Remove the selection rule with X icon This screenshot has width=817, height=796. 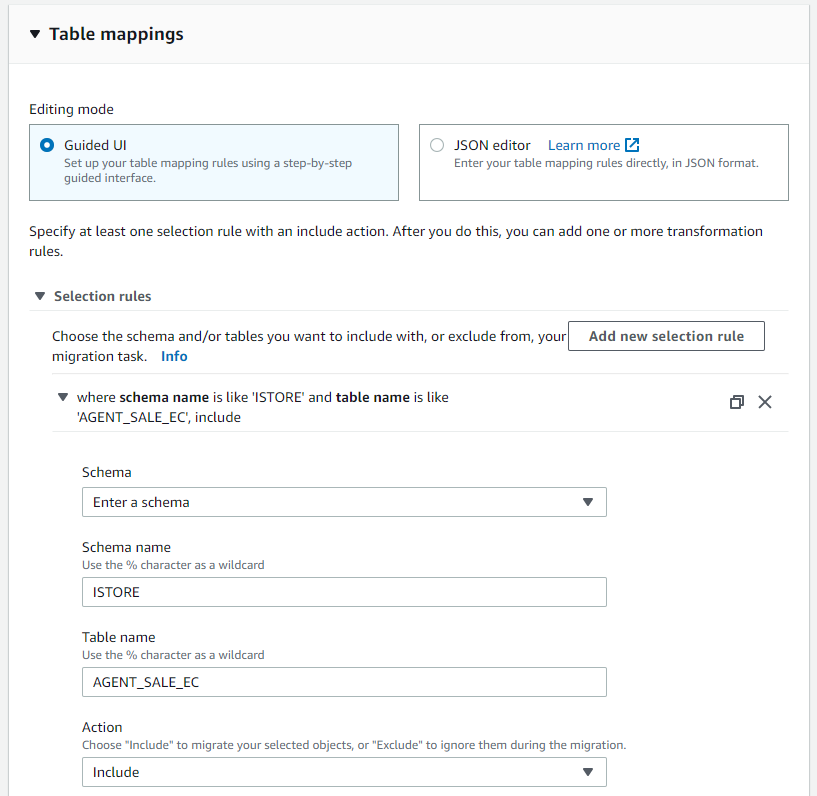coord(765,402)
